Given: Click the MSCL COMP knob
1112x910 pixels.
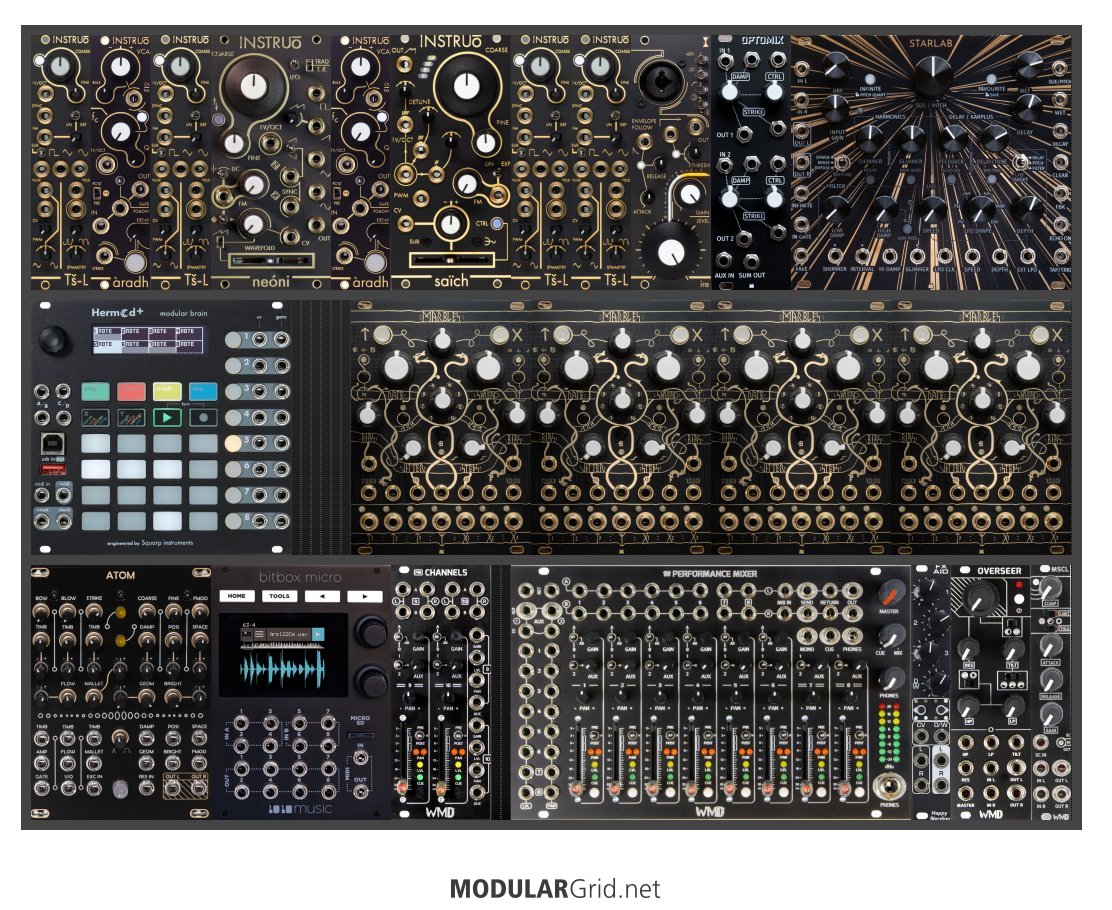Looking at the screenshot, I should tap(1049, 587).
